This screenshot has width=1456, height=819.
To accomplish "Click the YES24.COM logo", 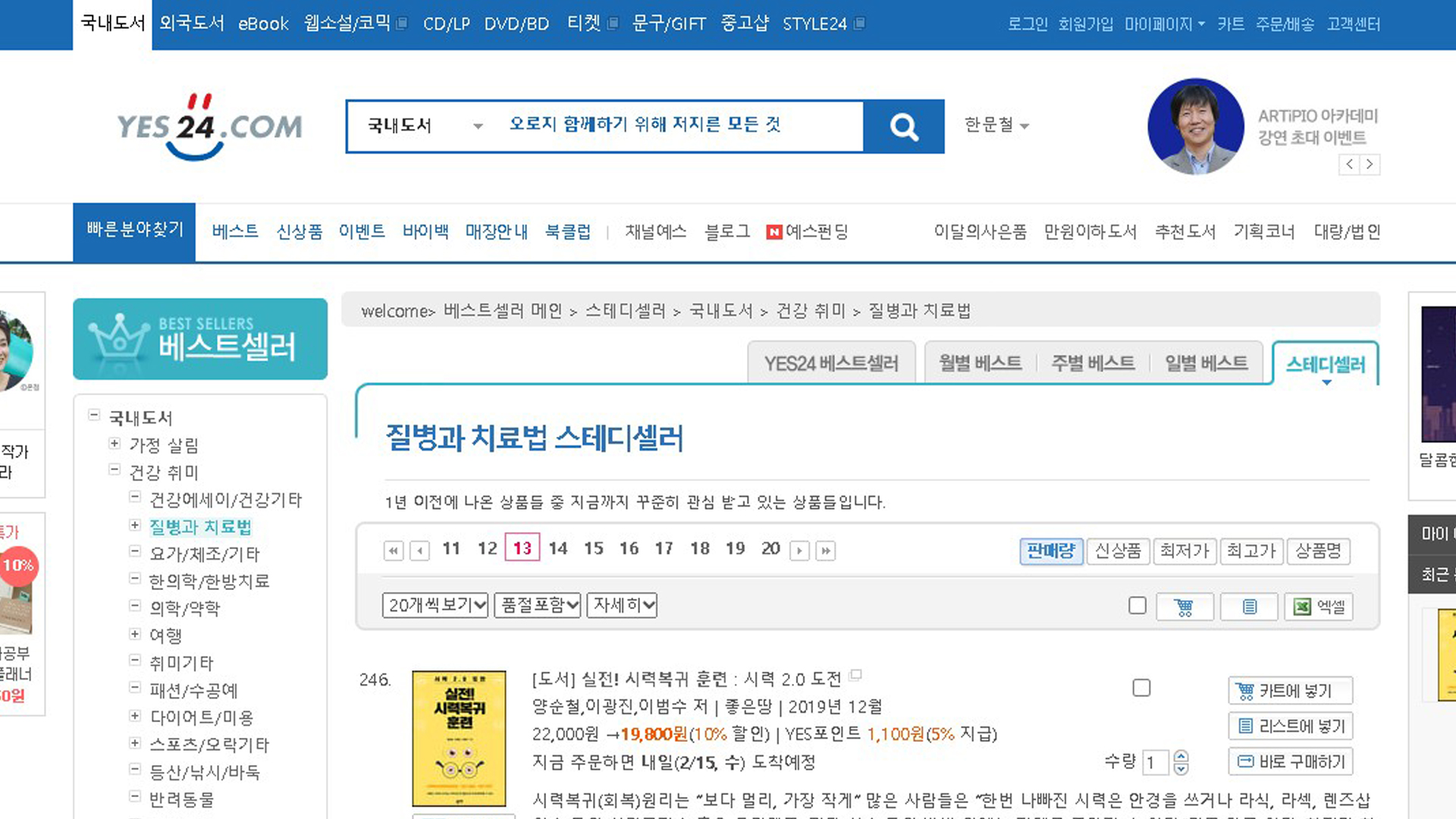I will pyautogui.click(x=209, y=127).
